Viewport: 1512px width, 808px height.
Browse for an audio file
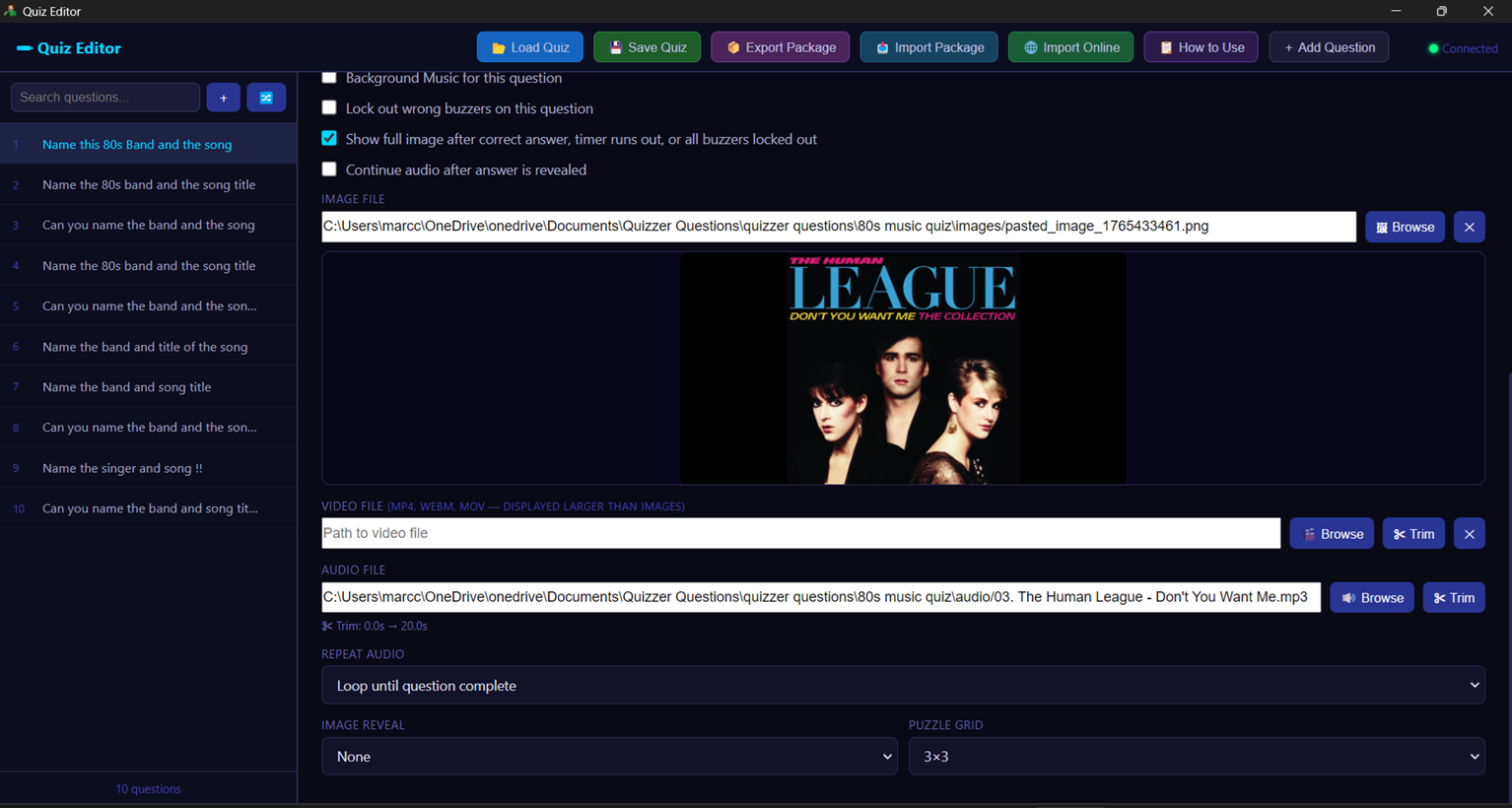(1372, 597)
